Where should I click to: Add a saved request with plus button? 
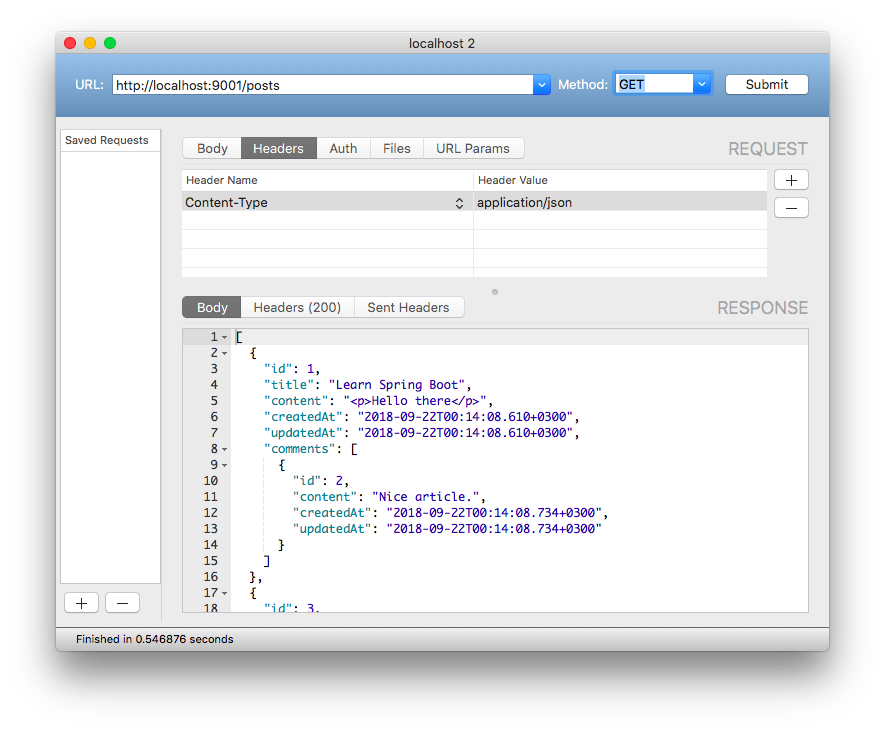(81, 603)
